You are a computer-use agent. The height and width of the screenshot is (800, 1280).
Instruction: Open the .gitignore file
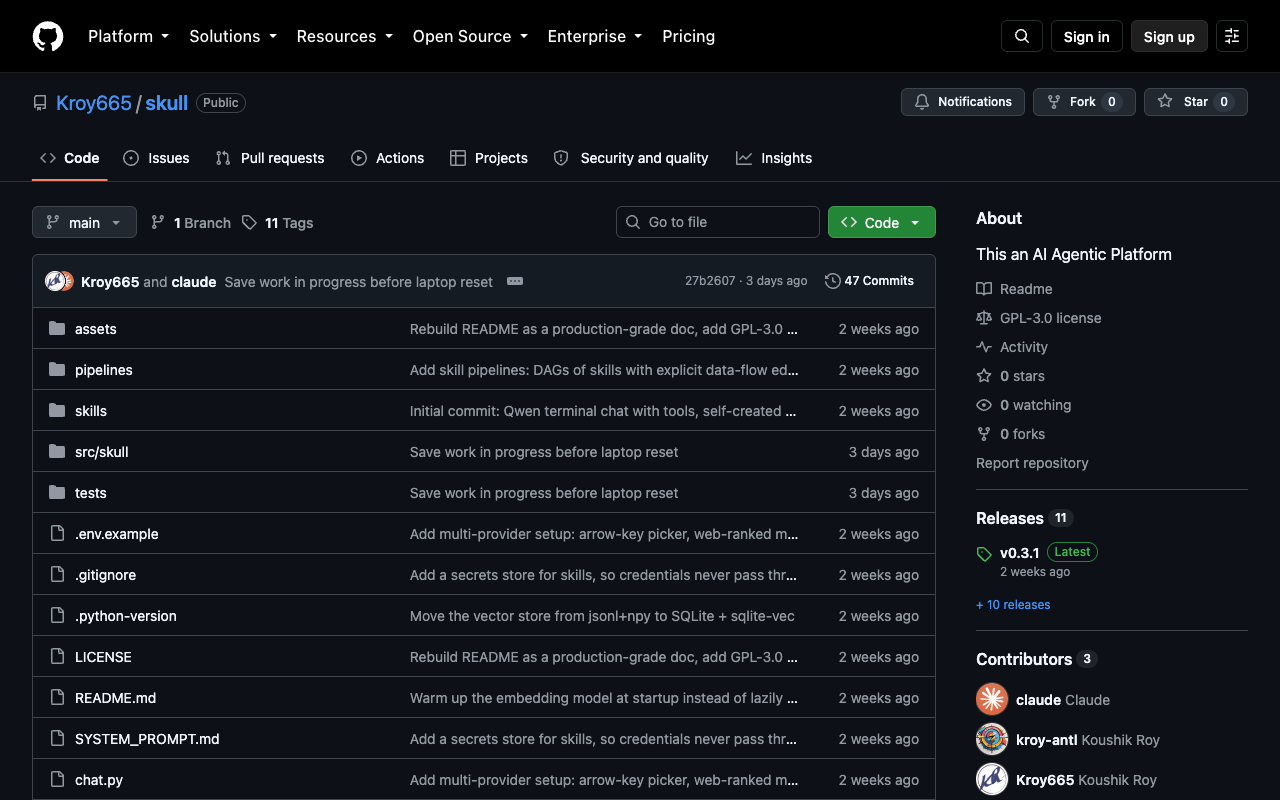pos(105,575)
